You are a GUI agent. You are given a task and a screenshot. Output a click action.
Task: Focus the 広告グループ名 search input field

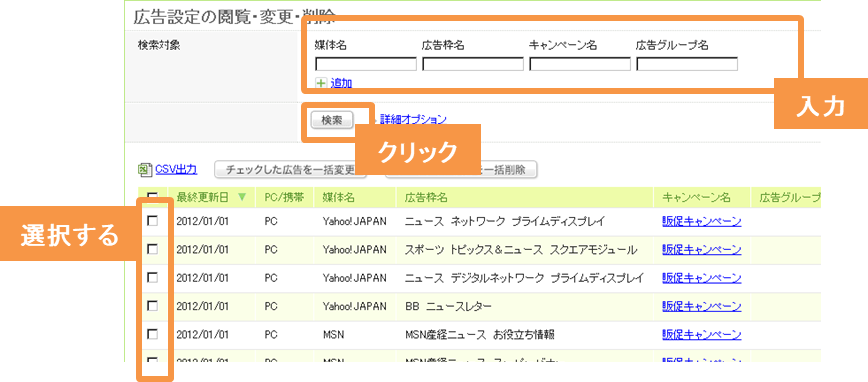point(687,64)
